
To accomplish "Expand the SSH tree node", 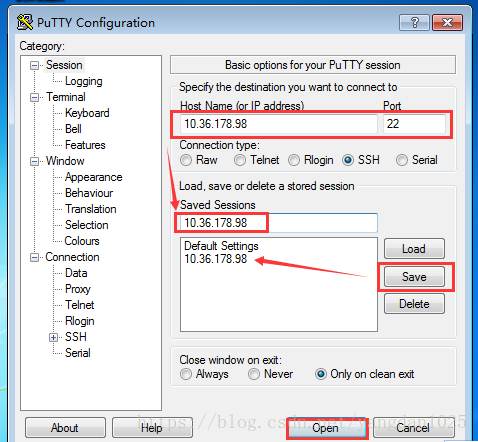I will pyautogui.click(x=53, y=337).
